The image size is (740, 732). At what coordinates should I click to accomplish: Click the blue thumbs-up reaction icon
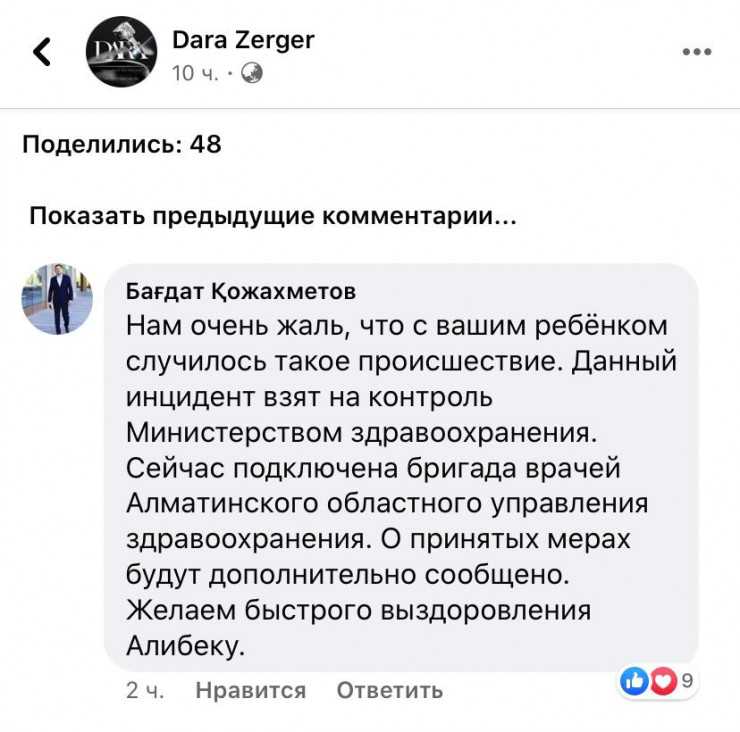[634, 682]
